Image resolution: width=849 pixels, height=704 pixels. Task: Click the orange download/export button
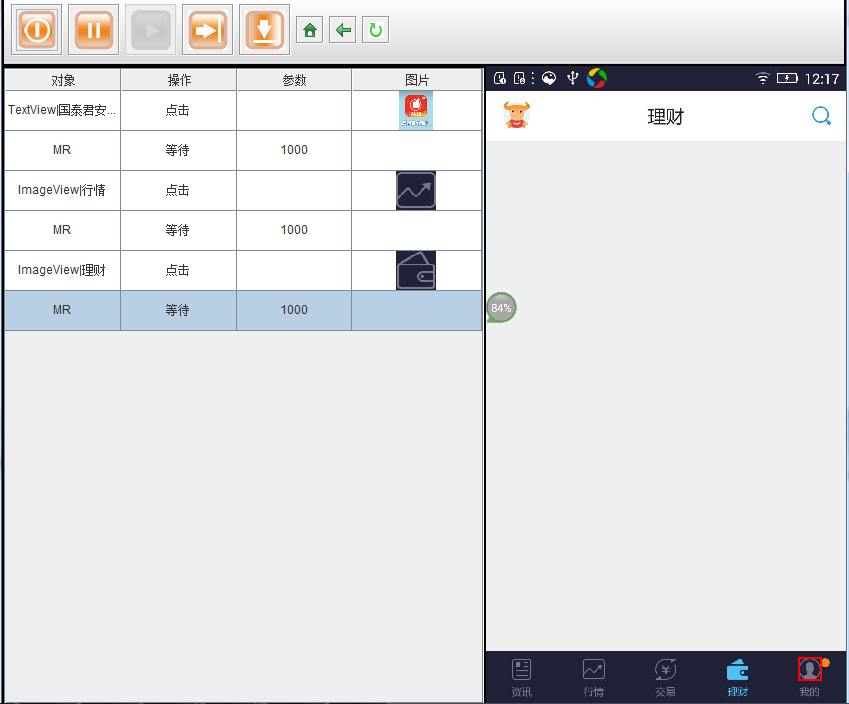pos(264,30)
